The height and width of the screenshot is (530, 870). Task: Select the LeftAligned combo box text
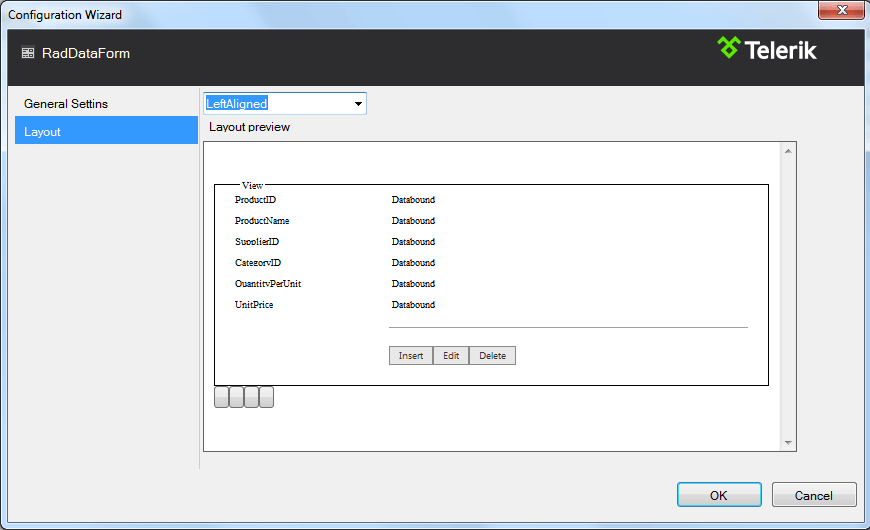(x=237, y=104)
